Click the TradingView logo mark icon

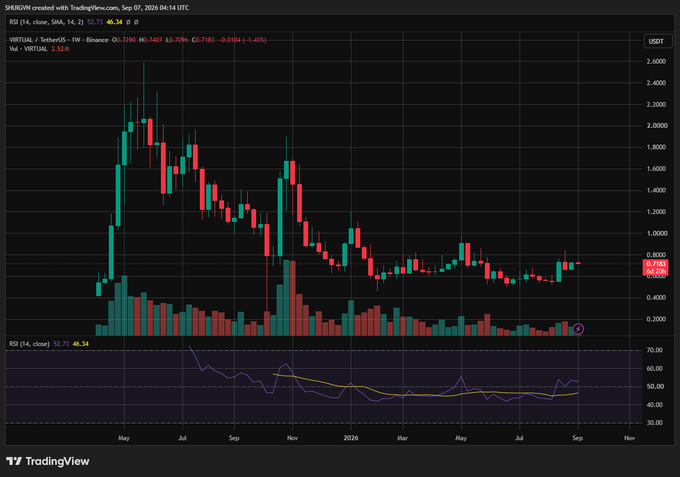coord(14,461)
